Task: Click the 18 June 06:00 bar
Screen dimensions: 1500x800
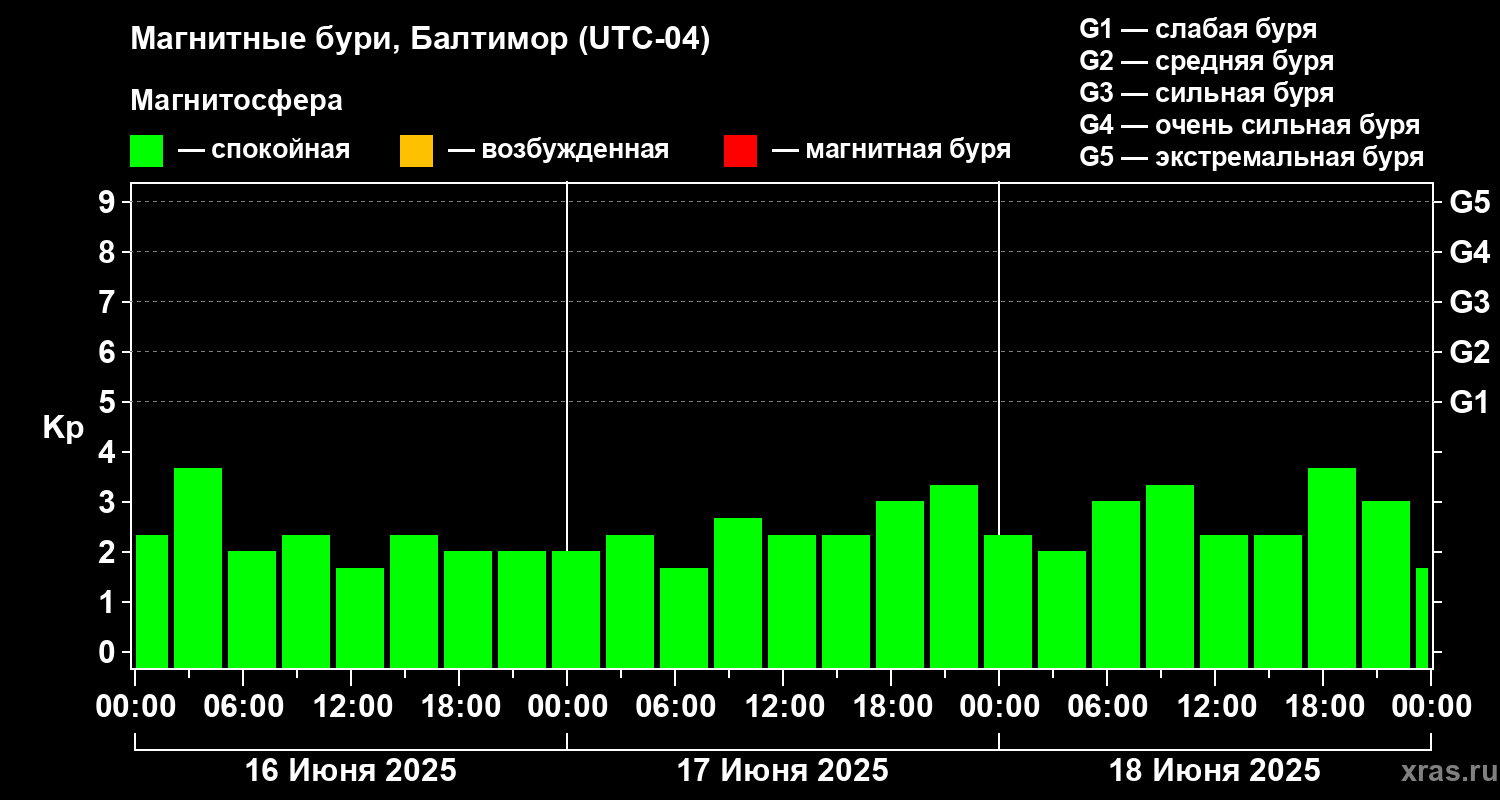Action: pos(1116,584)
